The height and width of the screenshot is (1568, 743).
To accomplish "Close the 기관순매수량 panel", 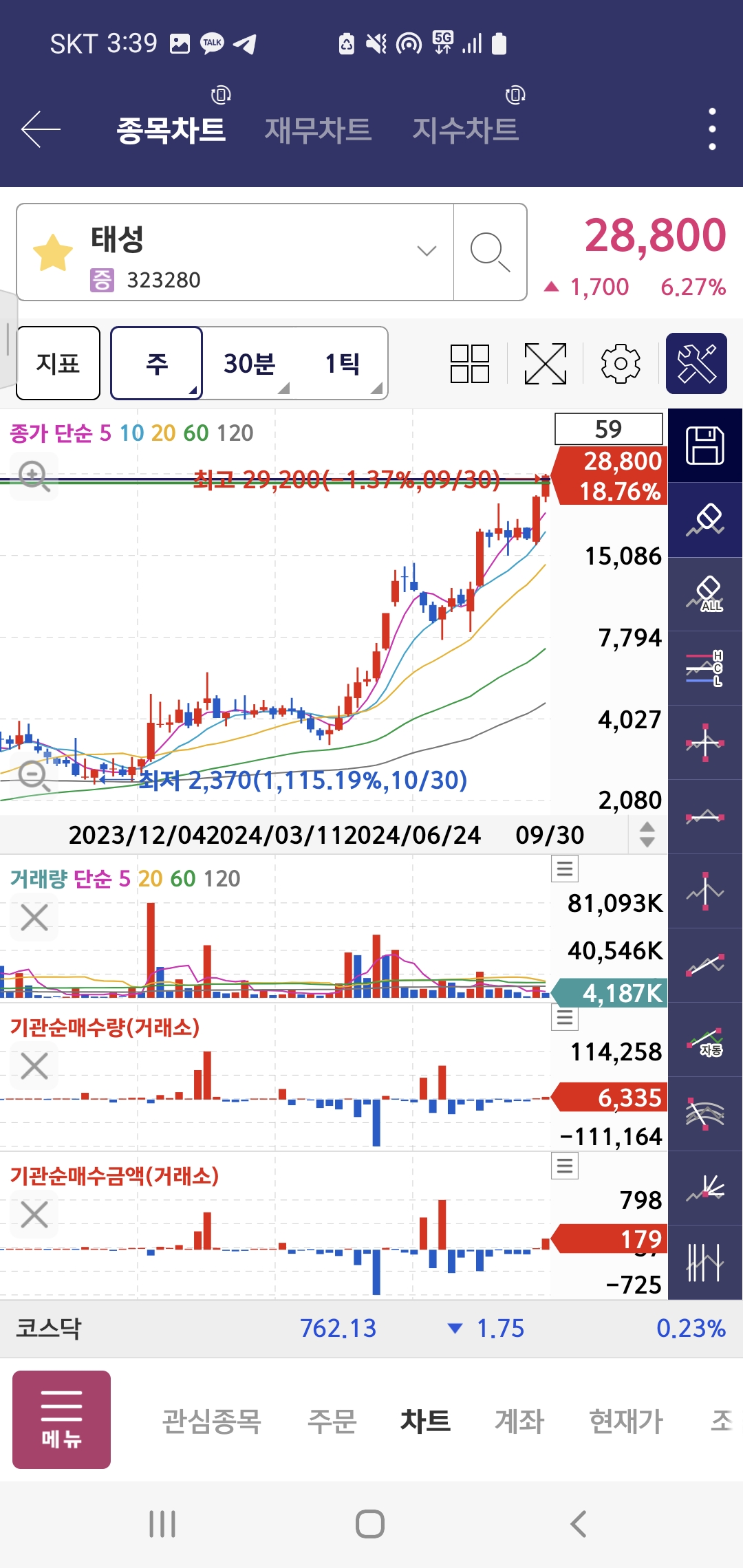I will pyautogui.click(x=34, y=1066).
